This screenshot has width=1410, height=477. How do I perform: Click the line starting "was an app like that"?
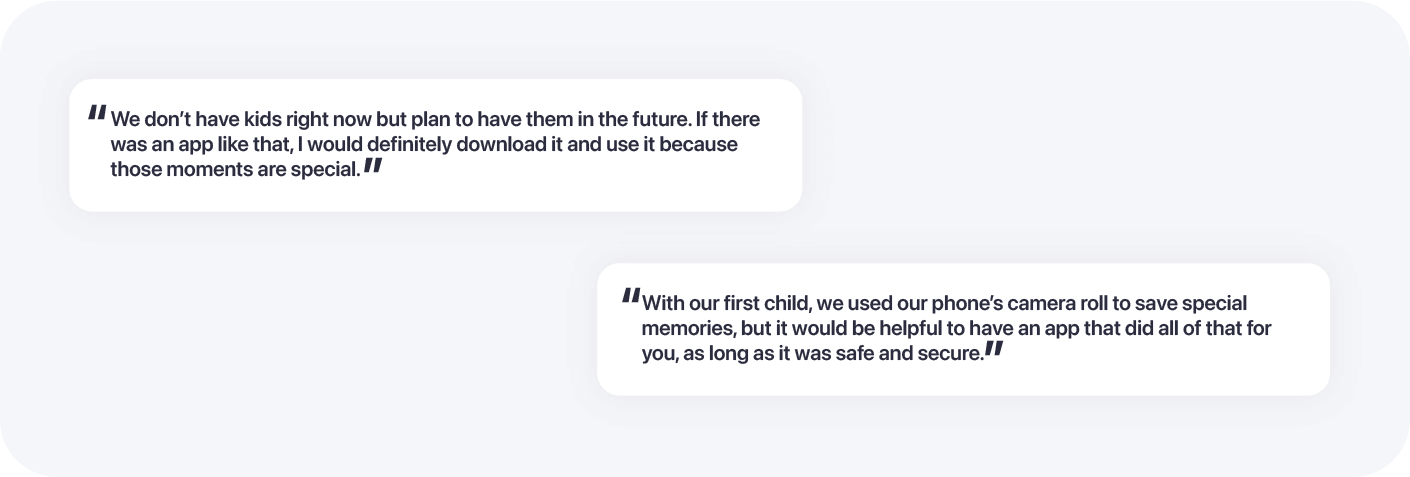click(x=424, y=144)
